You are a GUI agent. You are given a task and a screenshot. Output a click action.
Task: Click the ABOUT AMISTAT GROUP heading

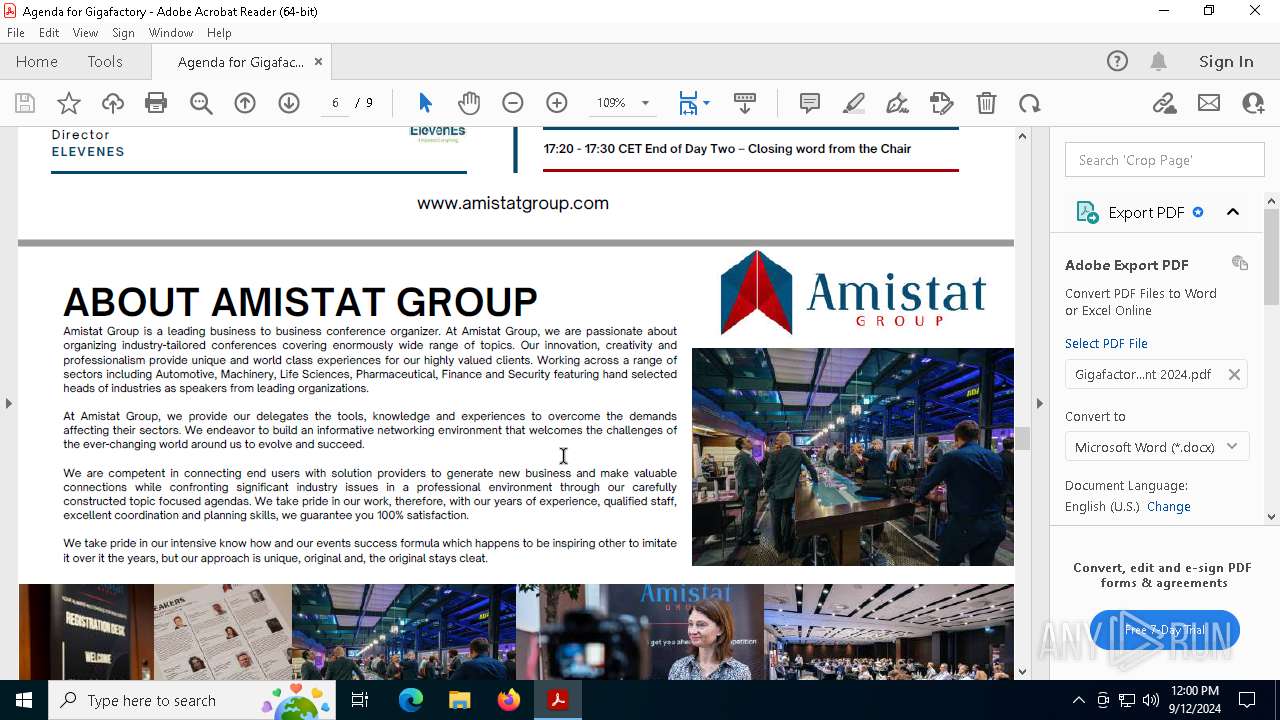pyautogui.click(x=300, y=302)
